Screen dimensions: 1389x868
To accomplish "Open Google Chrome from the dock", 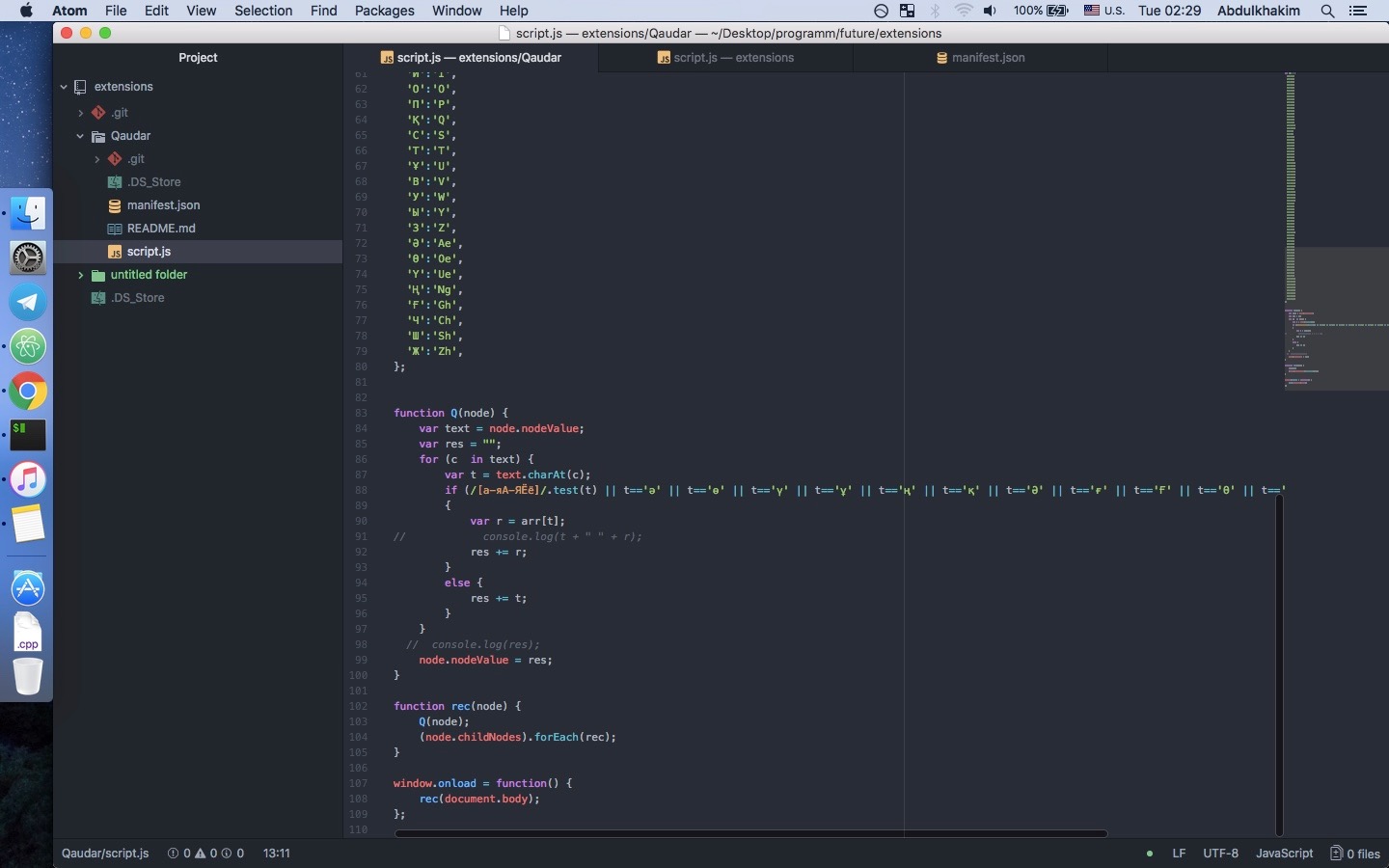I will coord(28,391).
